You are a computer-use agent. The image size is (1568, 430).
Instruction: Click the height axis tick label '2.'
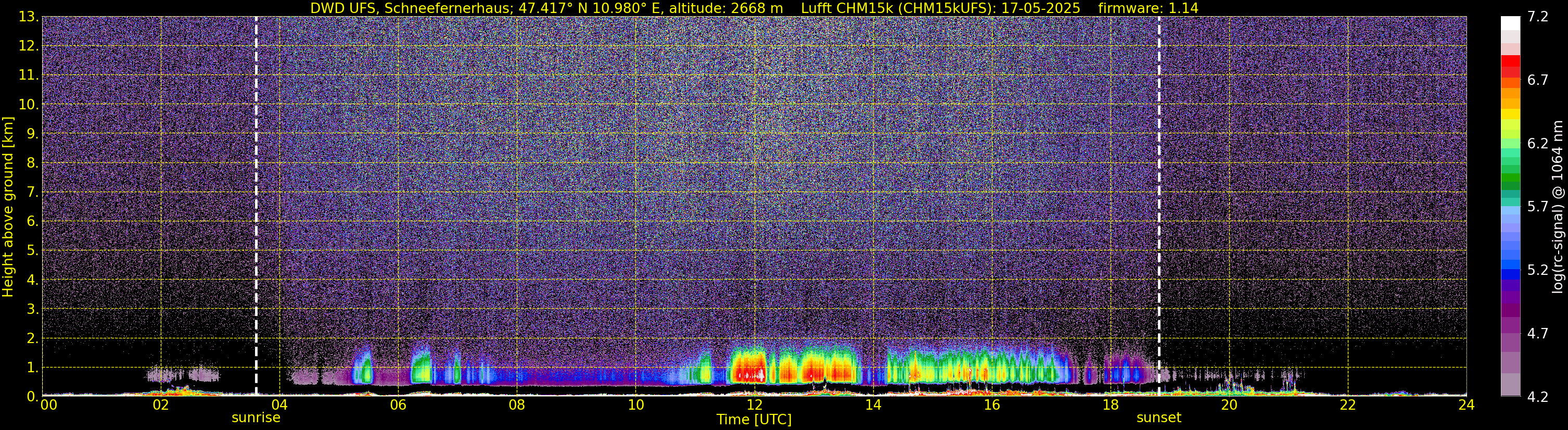click(x=32, y=339)
